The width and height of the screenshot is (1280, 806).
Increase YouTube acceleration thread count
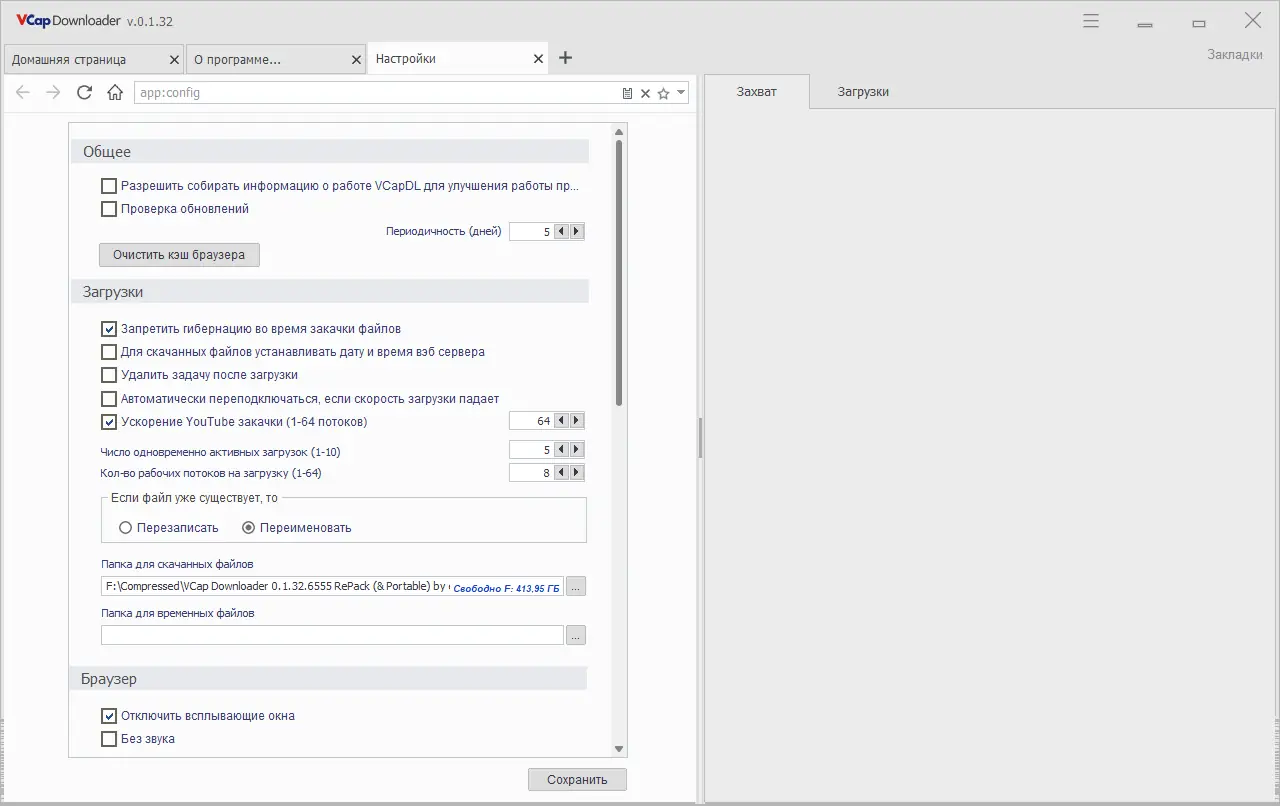576,421
